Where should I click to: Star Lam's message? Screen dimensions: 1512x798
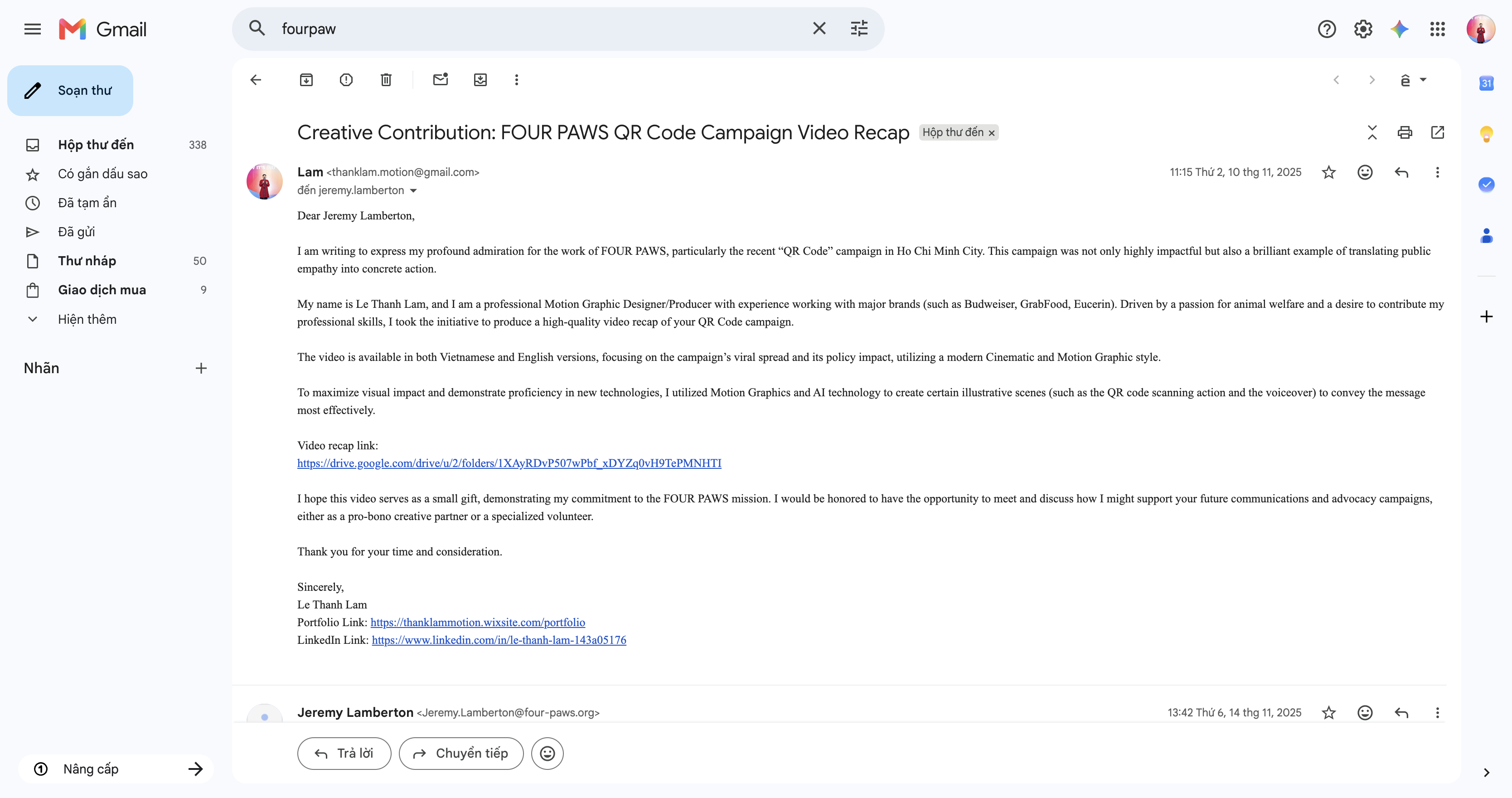pos(1329,172)
